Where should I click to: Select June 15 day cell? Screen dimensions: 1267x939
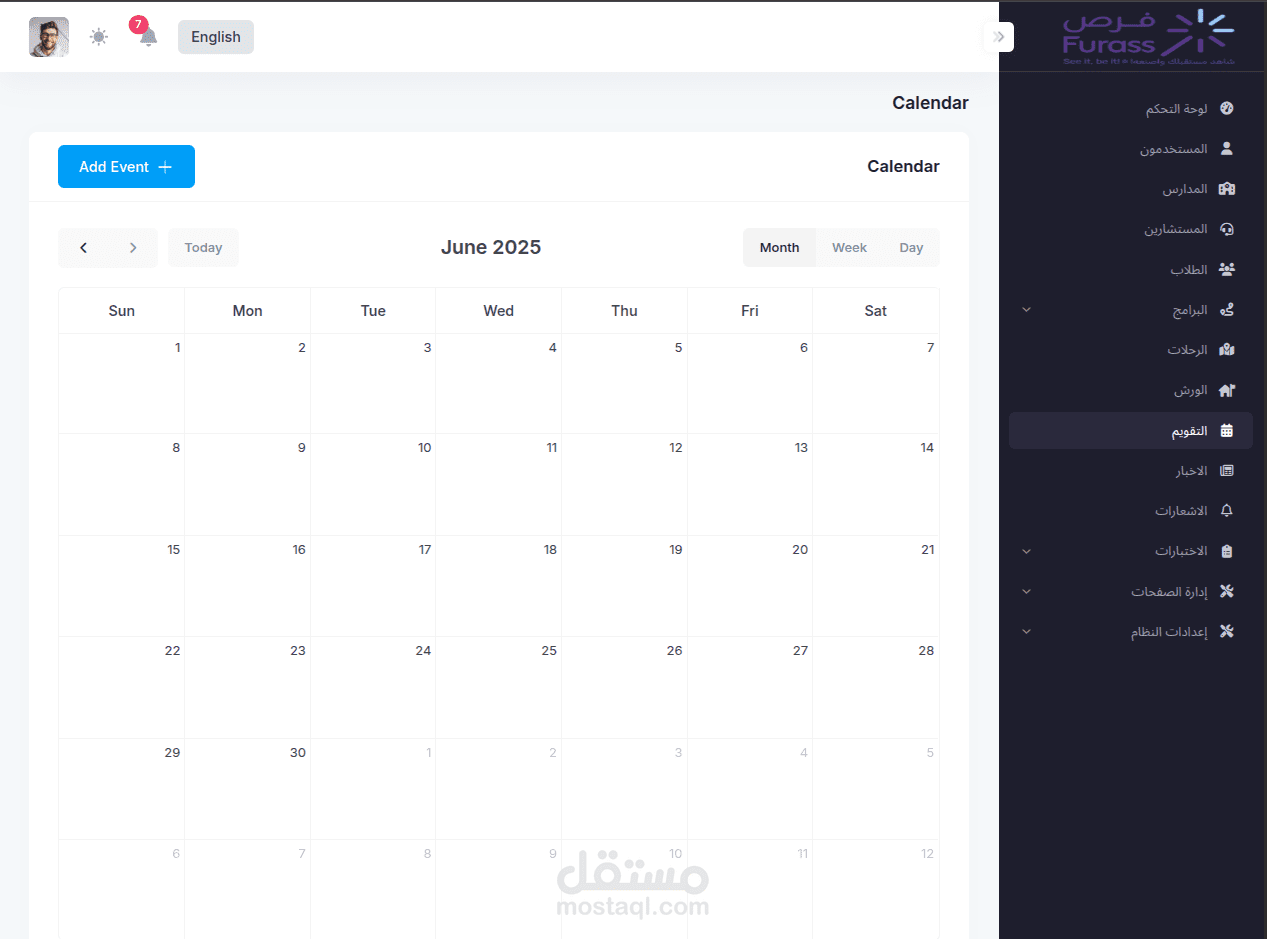(122, 586)
